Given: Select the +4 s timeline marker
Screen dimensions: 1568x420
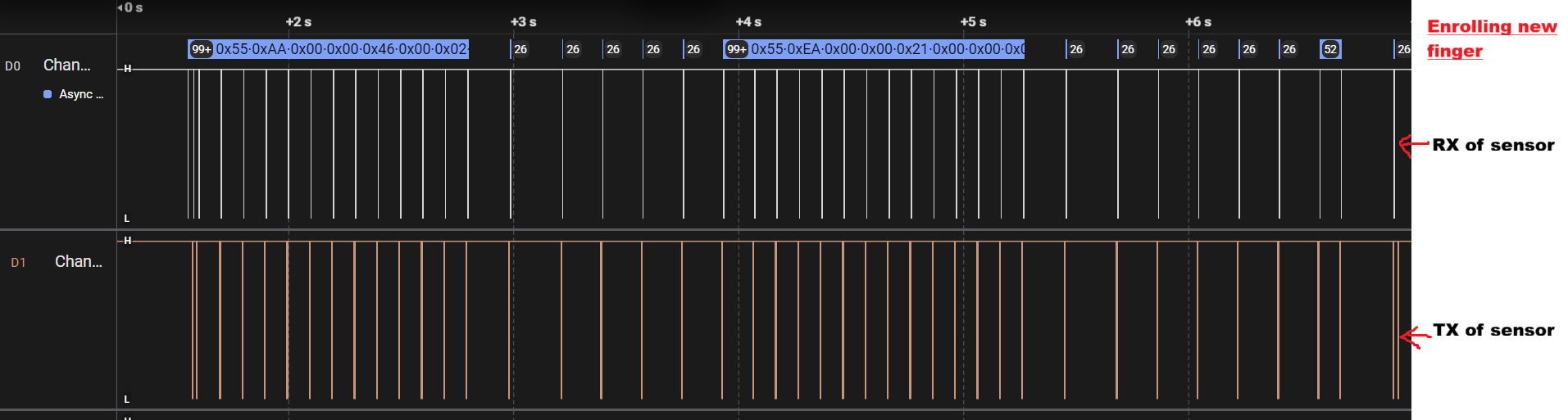Looking at the screenshot, I should [x=748, y=22].
